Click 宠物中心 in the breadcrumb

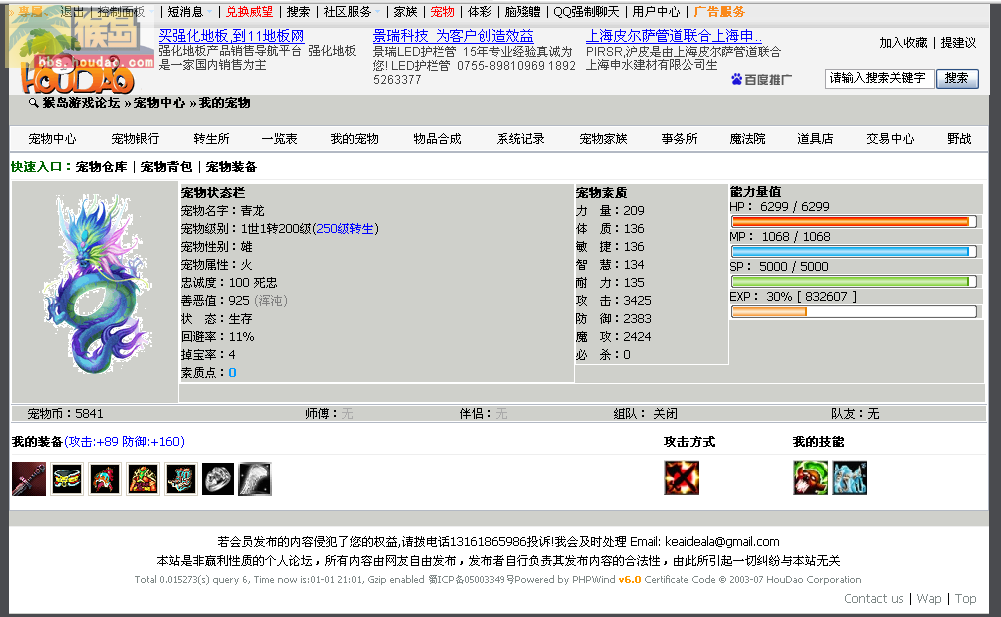click(160, 103)
